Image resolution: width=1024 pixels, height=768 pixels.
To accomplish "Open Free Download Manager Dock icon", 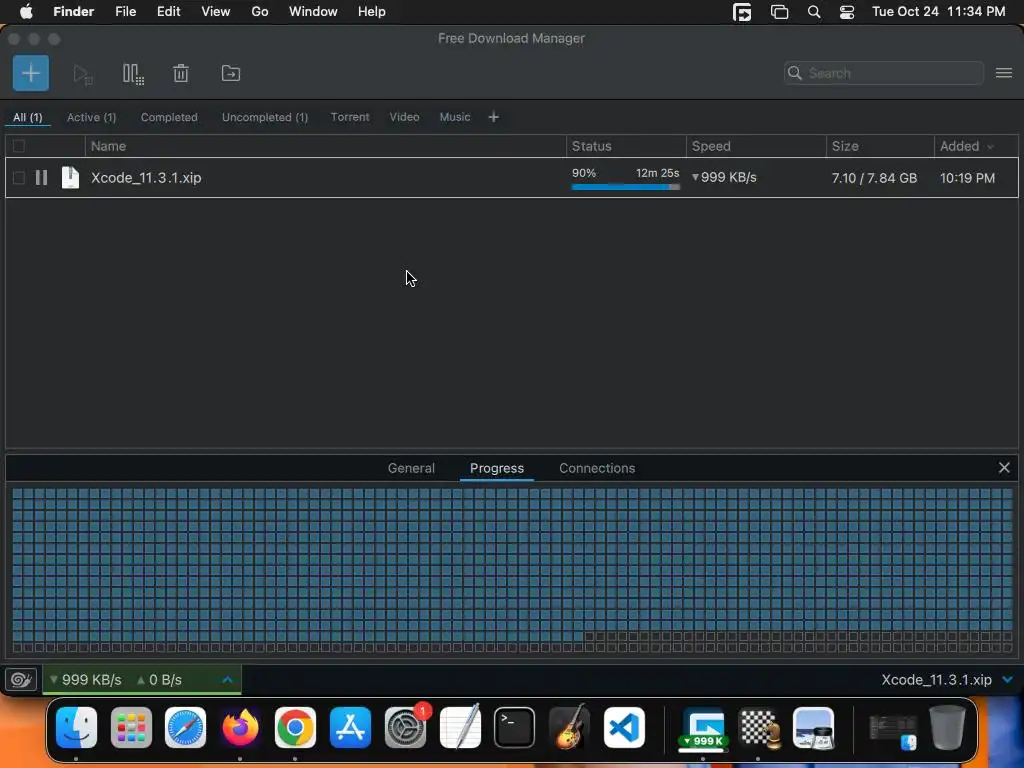I will pos(703,728).
